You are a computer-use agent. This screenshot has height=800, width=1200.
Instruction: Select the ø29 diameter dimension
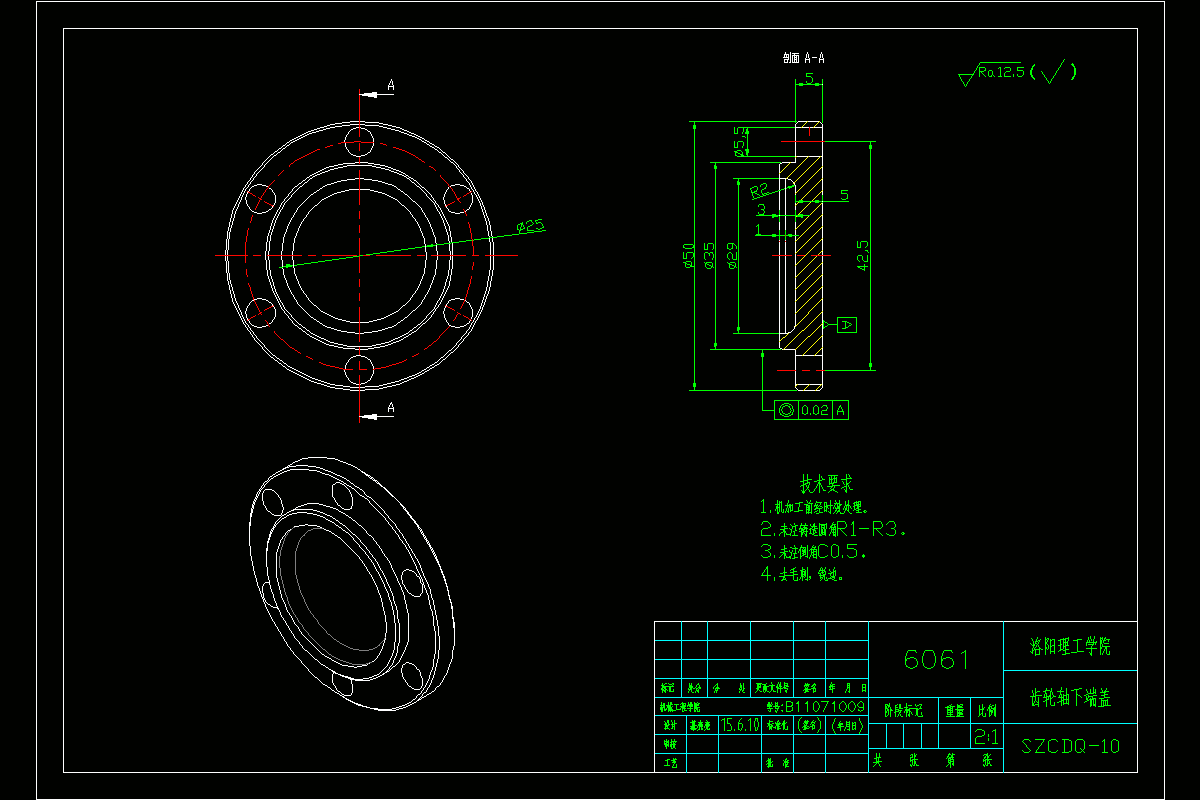click(732, 257)
